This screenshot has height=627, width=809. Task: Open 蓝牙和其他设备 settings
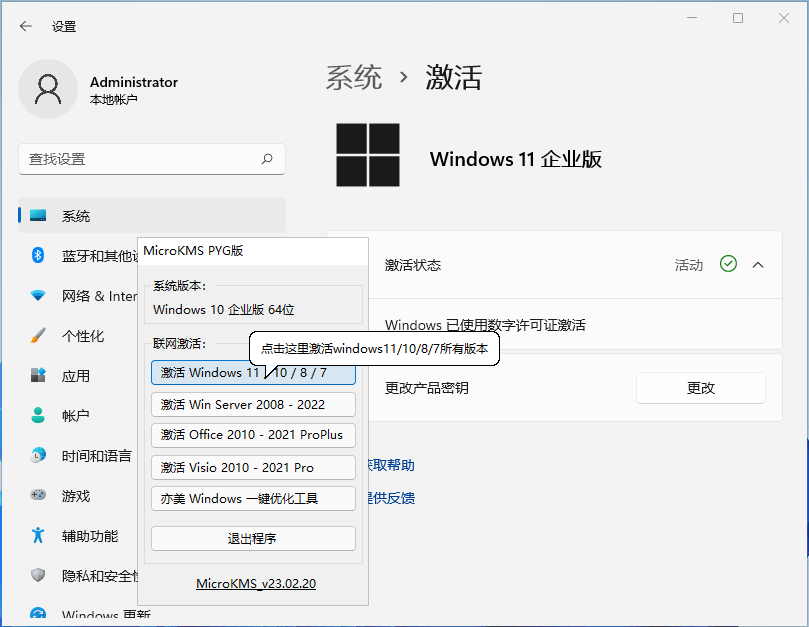[100, 255]
